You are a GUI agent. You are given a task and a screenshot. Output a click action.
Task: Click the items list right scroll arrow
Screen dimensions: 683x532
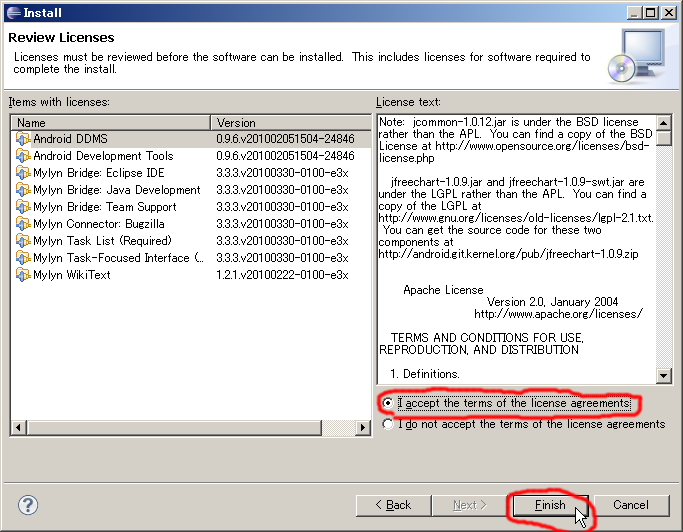pyautogui.click(x=362, y=428)
